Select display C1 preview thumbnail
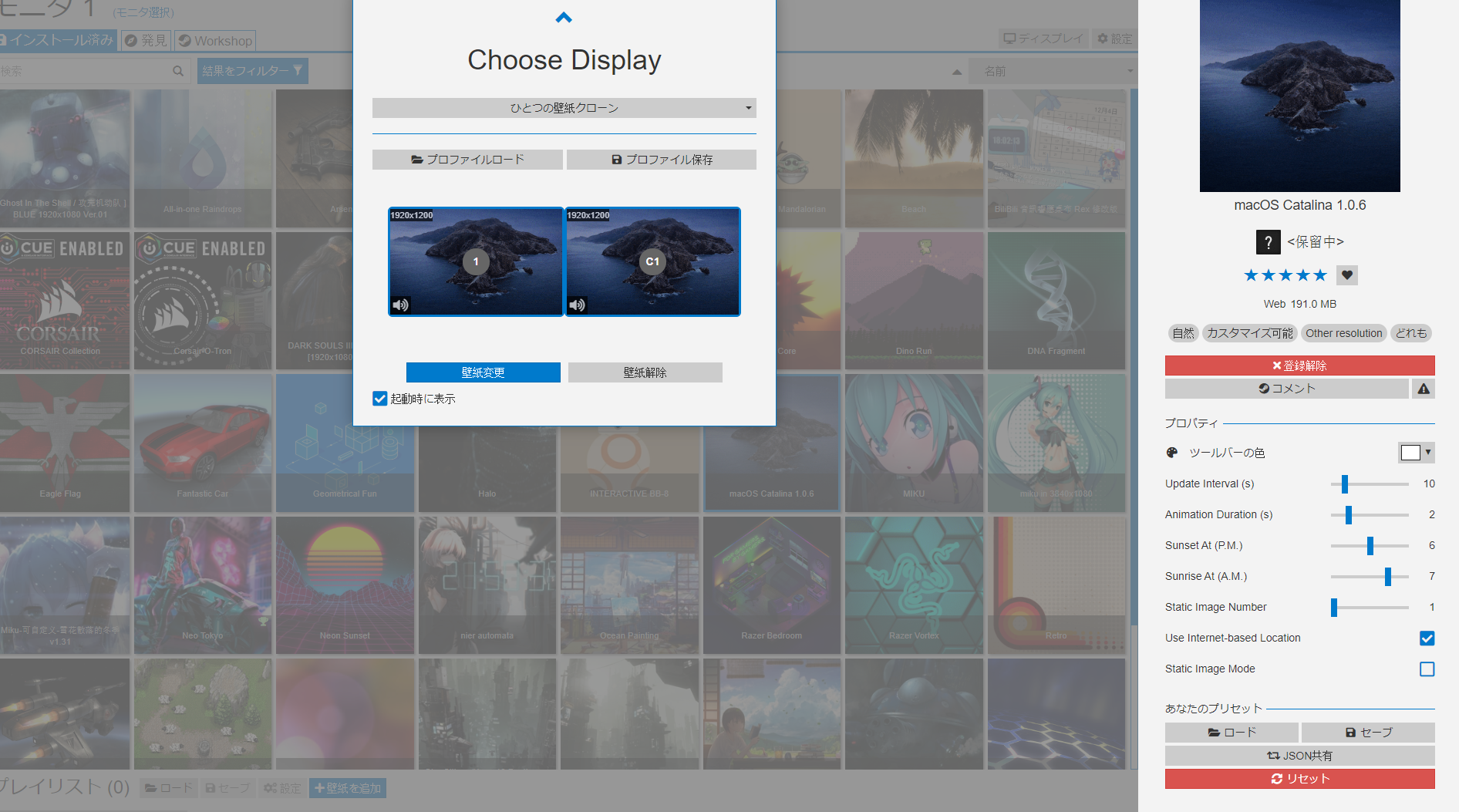This screenshot has width=1459, height=812. (652, 261)
